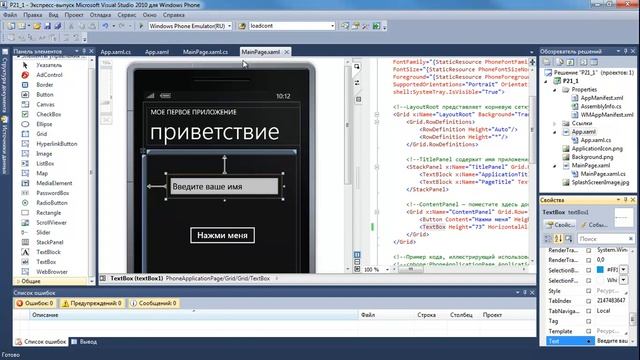This screenshot has height=360, width=640.
Task: Click the Нажми меня button in designer
Action: 222,235
